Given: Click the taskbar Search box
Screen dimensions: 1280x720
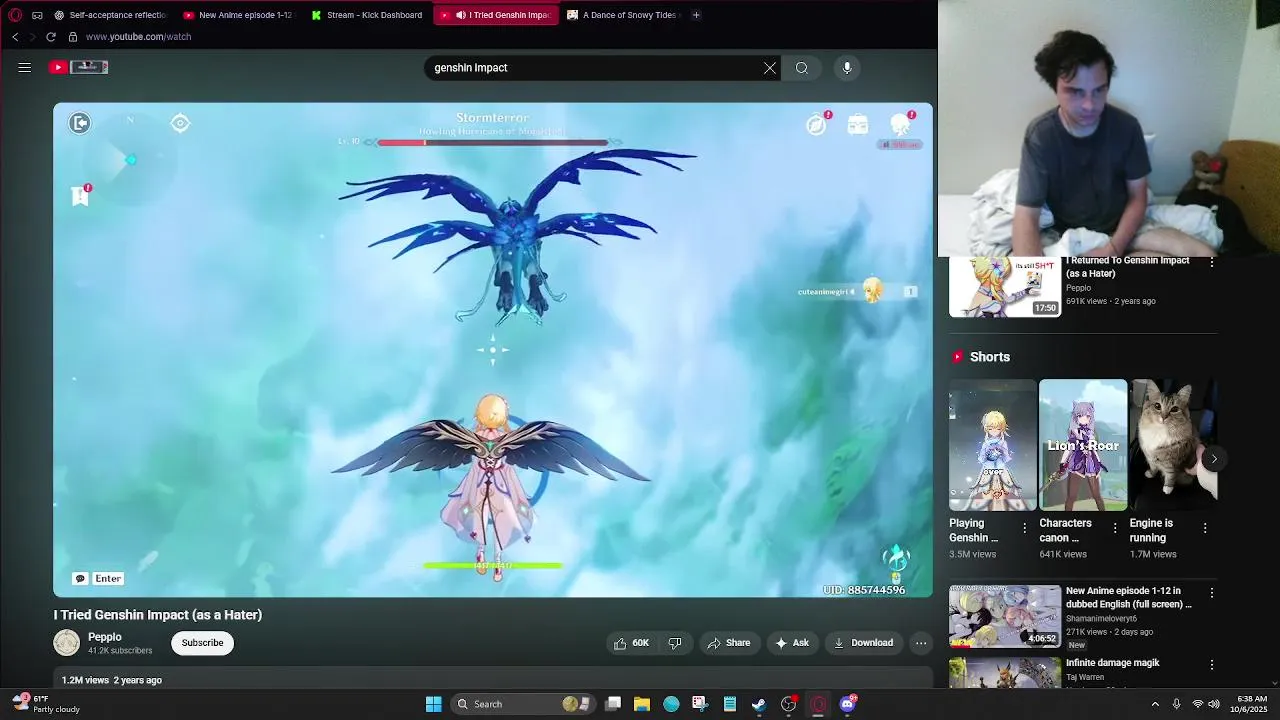Looking at the screenshot, I should [x=522, y=704].
